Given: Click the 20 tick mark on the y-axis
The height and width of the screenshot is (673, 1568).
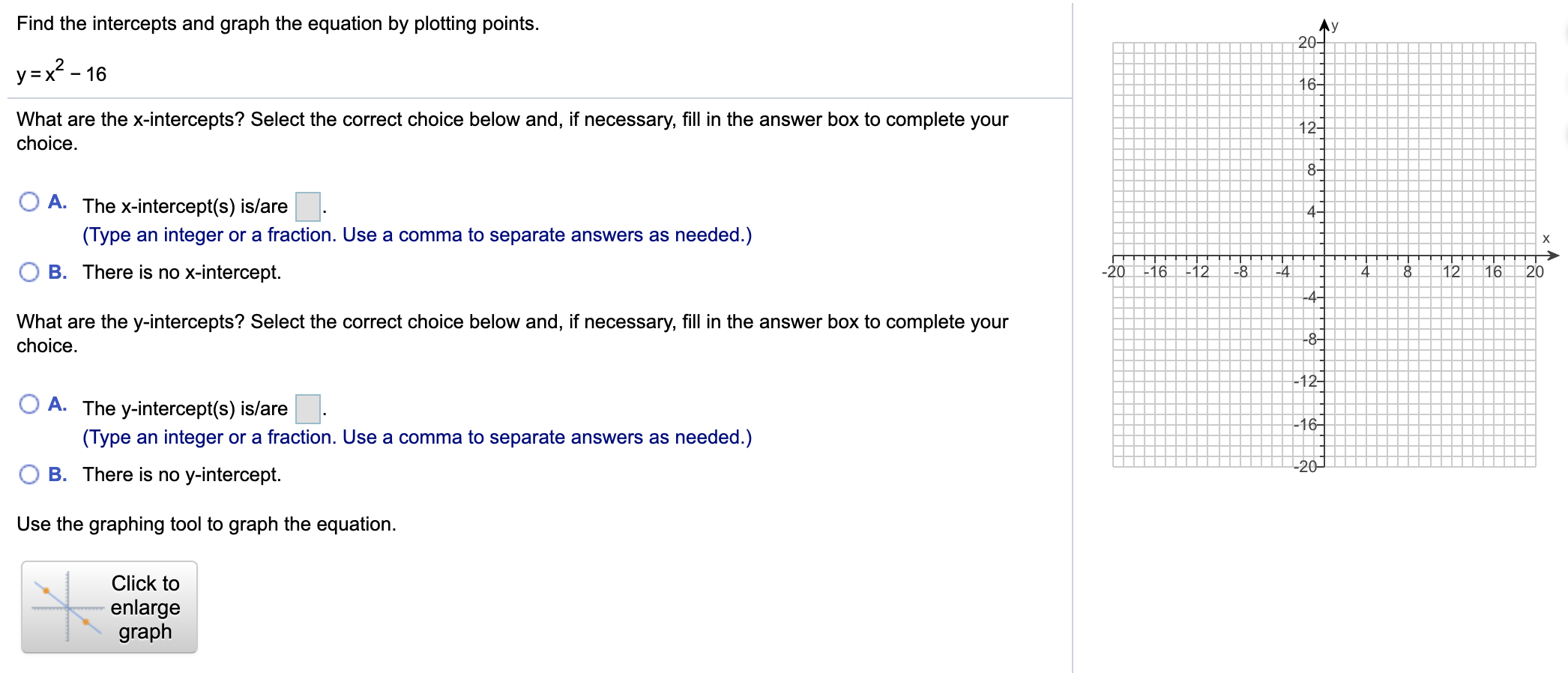Looking at the screenshot, I should click(x=1321, y=43).
